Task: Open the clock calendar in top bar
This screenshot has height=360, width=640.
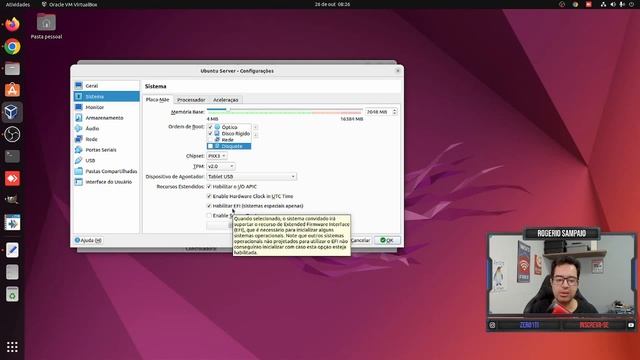Action: click(332, 4)
